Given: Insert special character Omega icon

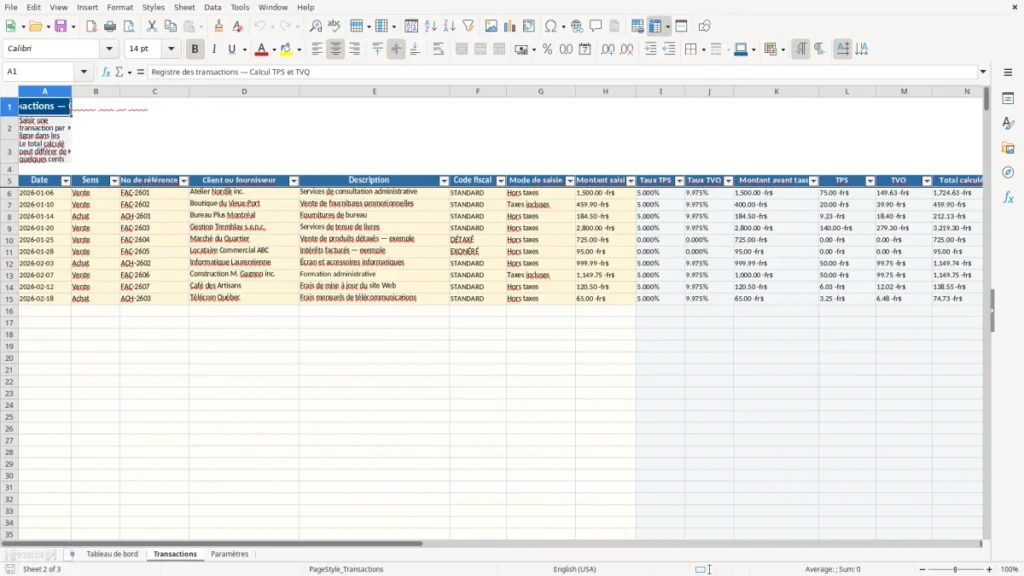Looking at the screenshot, I should pyautogui.click(x=551, y=26).
